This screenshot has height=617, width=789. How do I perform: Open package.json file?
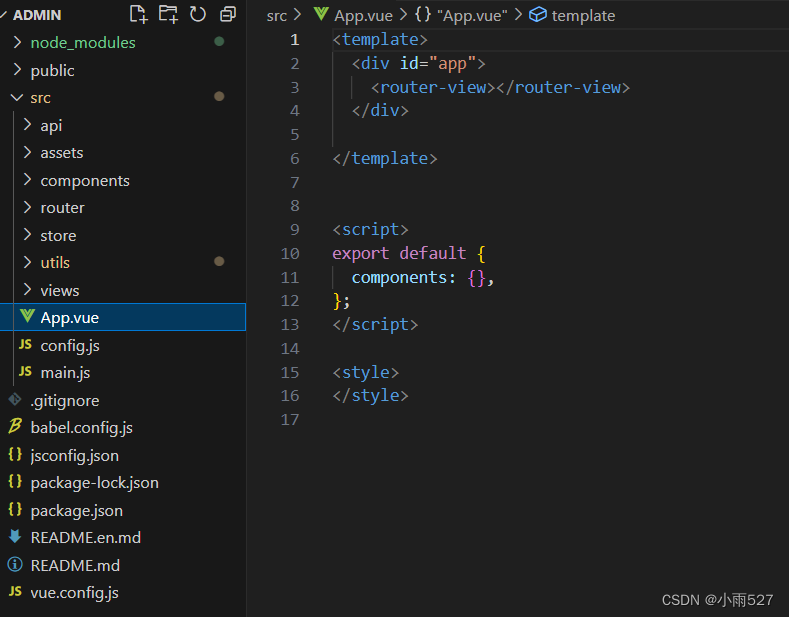(76, 510)
